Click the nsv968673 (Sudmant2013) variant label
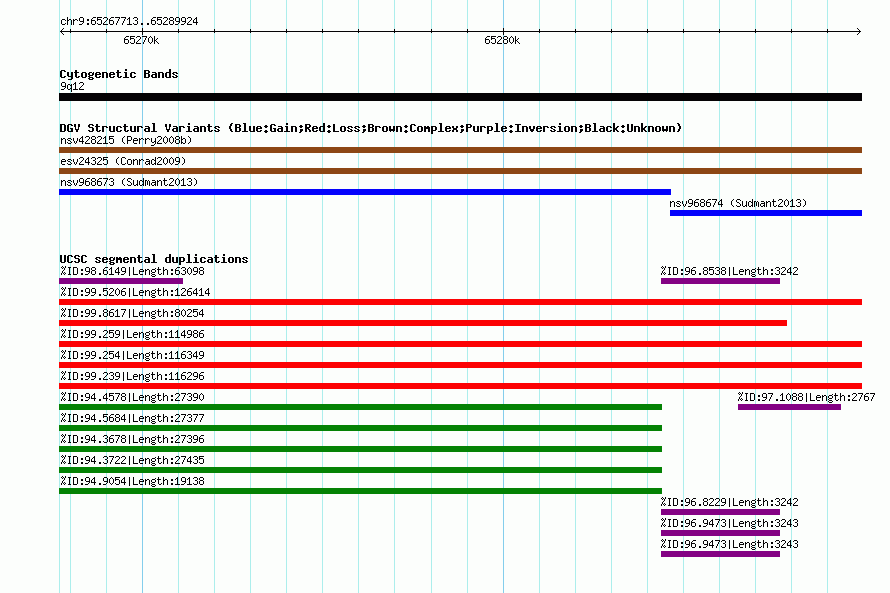890x593 pixels. [129, 182]
